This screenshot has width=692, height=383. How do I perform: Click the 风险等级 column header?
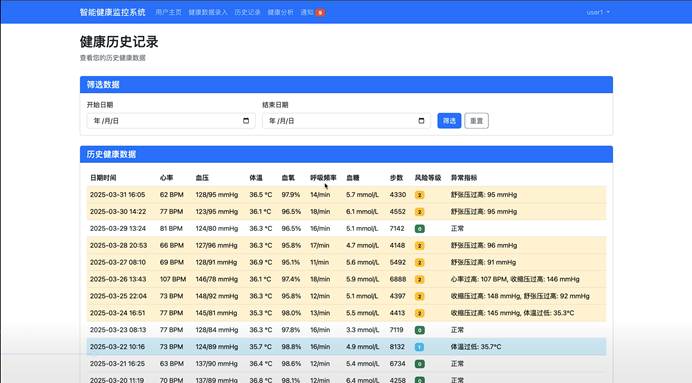point(428,178)
